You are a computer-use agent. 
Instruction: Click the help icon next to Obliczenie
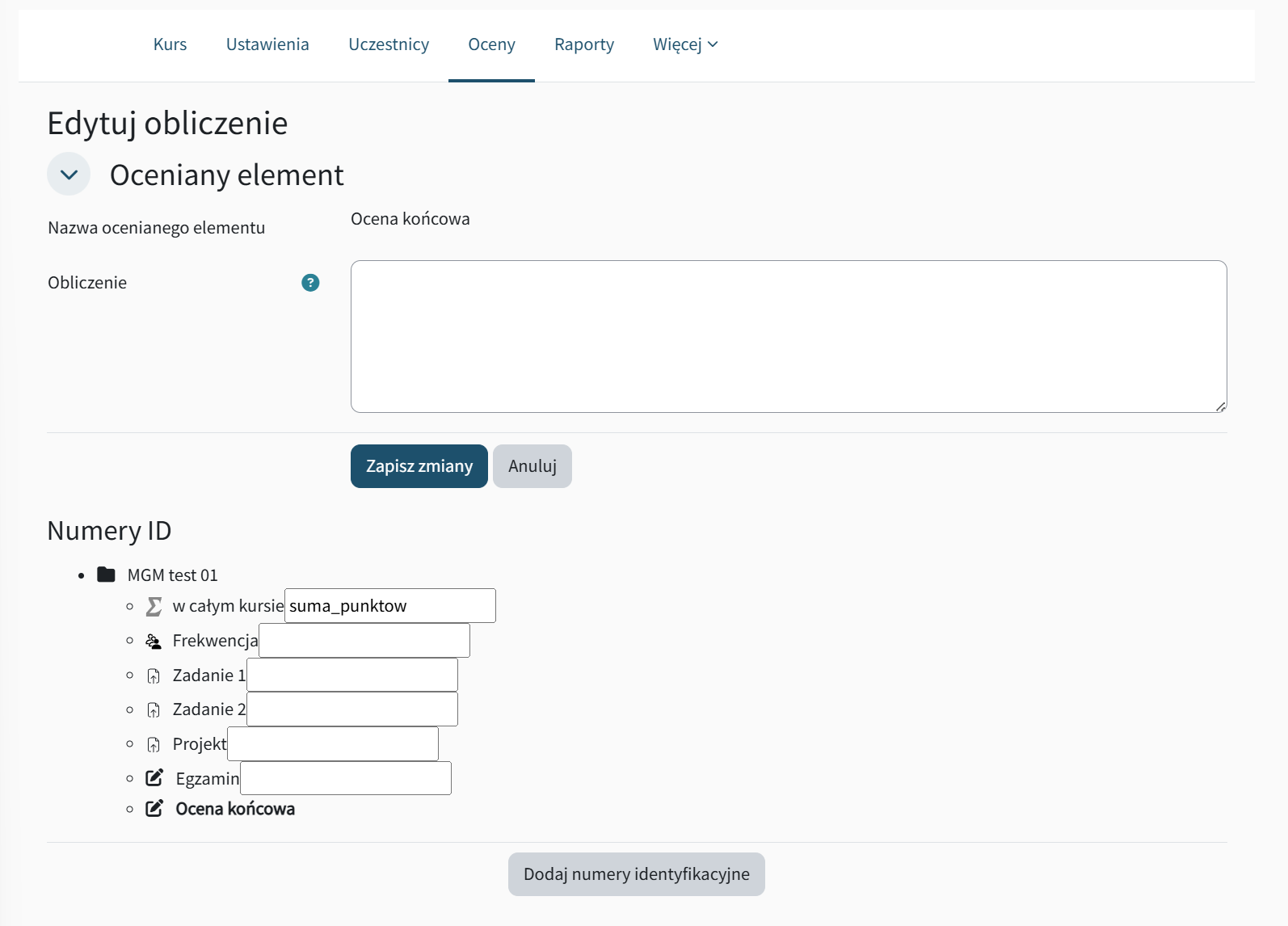310,283
